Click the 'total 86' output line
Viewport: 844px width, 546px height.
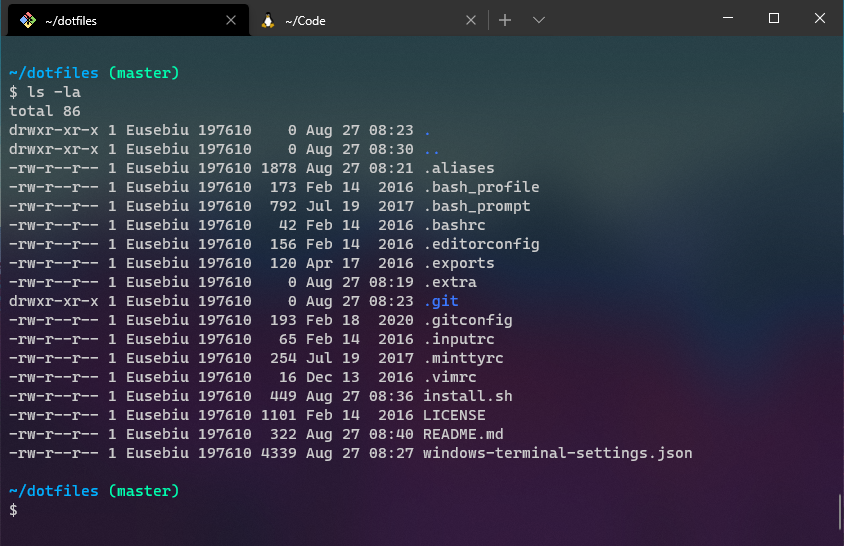click(x=45, y=111)
